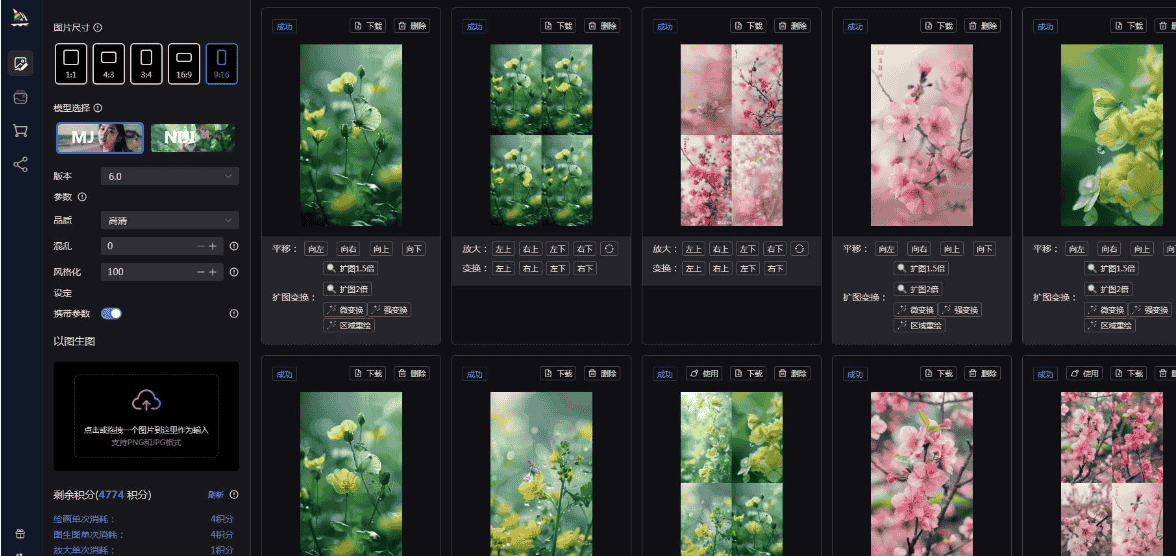Decrease the 混乱 value with minus
The width and height of the screenshot is (1176, 556).
[x=201, y=246]
